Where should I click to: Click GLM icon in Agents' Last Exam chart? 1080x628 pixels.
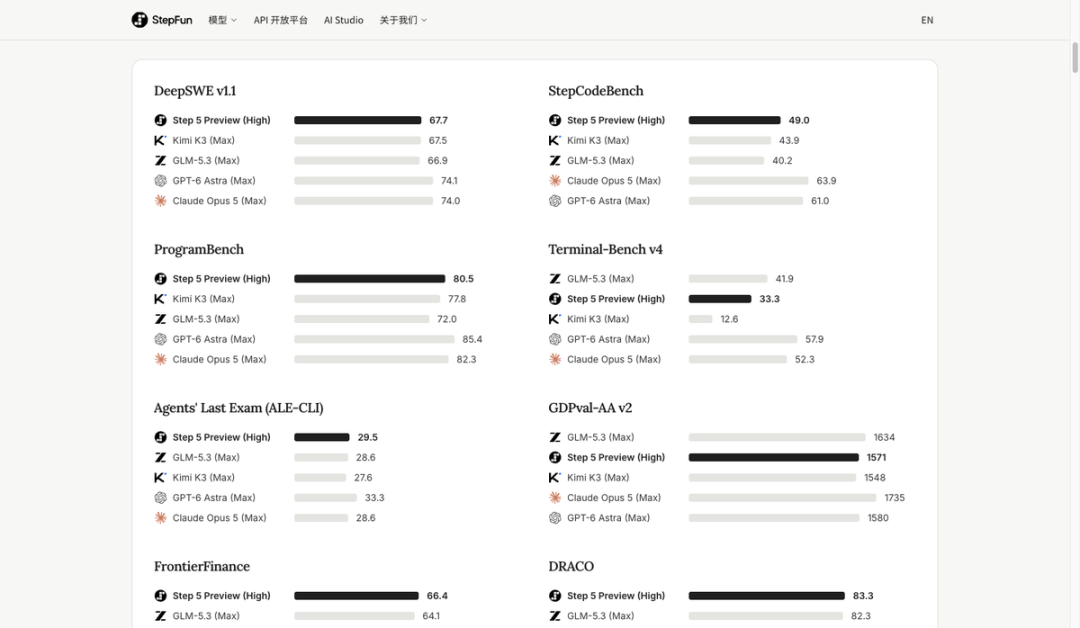[x=160, y=457]
